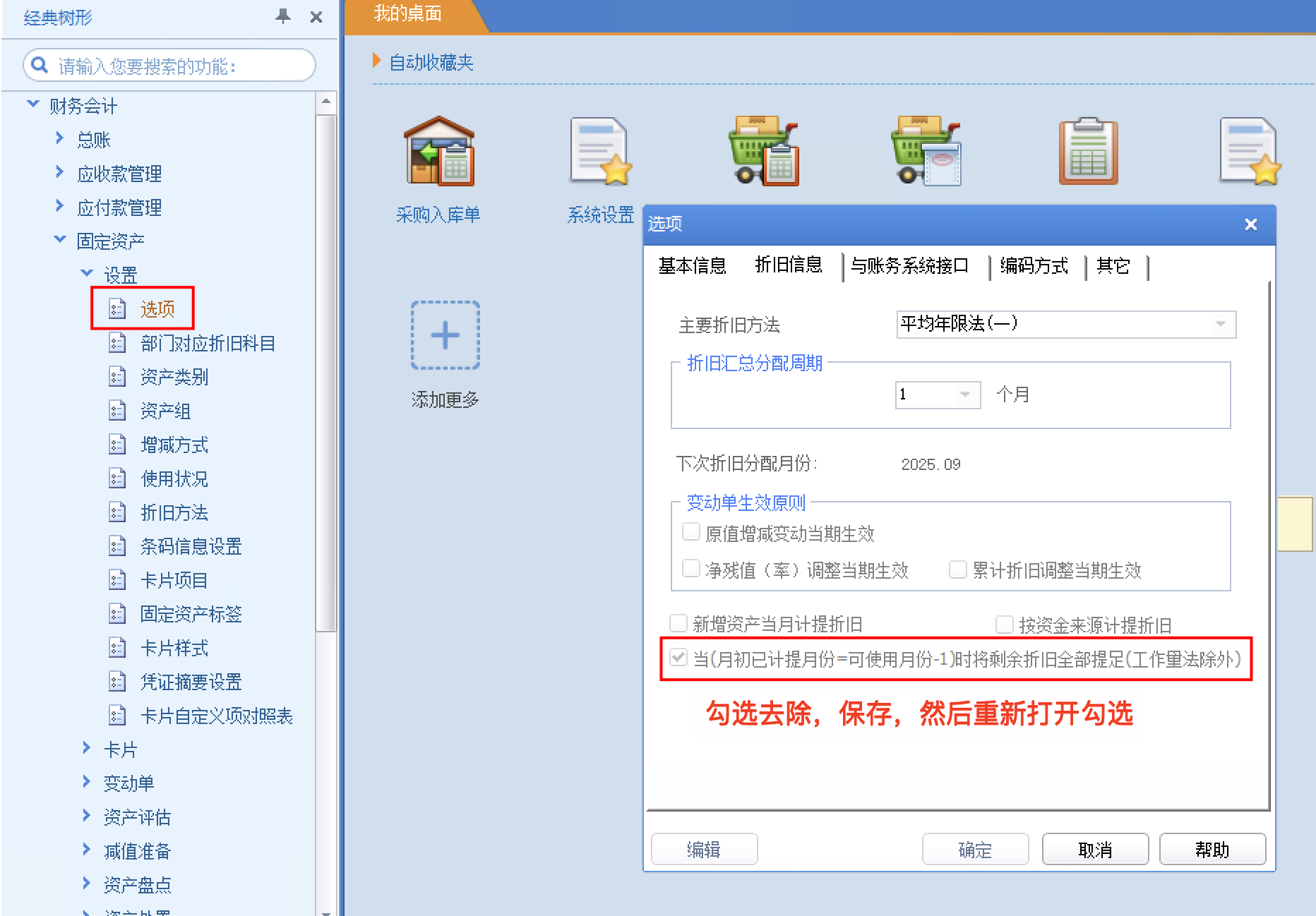The image size is (1316, 916).
Task: Expand the 减值准备 node
Action: point(87,849)
